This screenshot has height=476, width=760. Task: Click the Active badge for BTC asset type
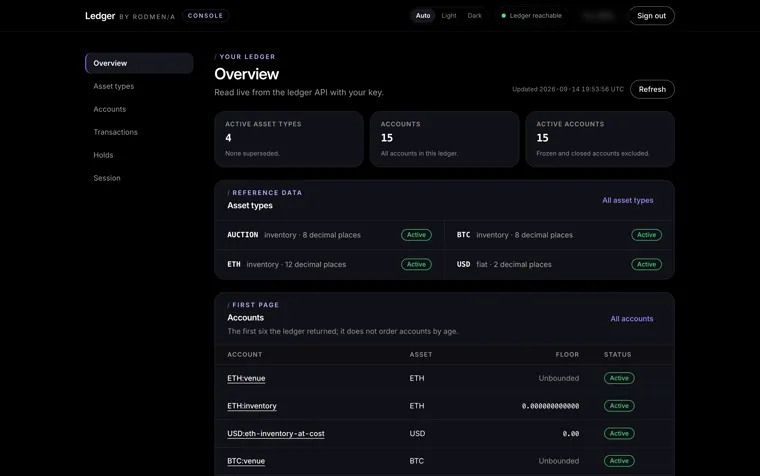[647, 235]
